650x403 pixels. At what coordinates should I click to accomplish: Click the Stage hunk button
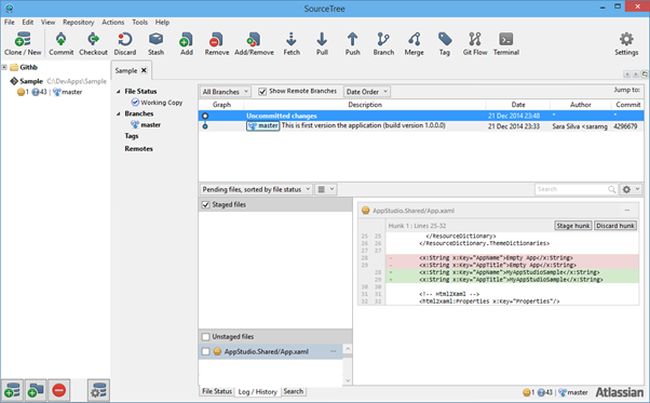[571, 226]
